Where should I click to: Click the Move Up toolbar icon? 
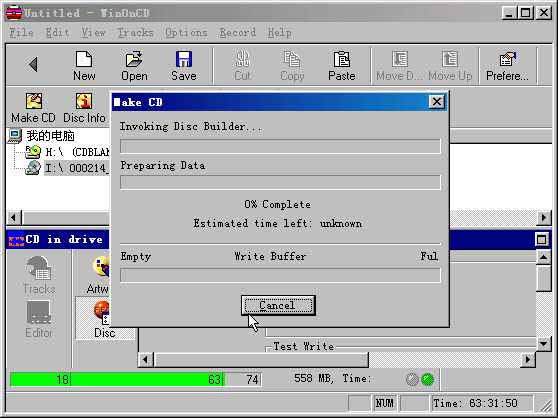point(450,66)
